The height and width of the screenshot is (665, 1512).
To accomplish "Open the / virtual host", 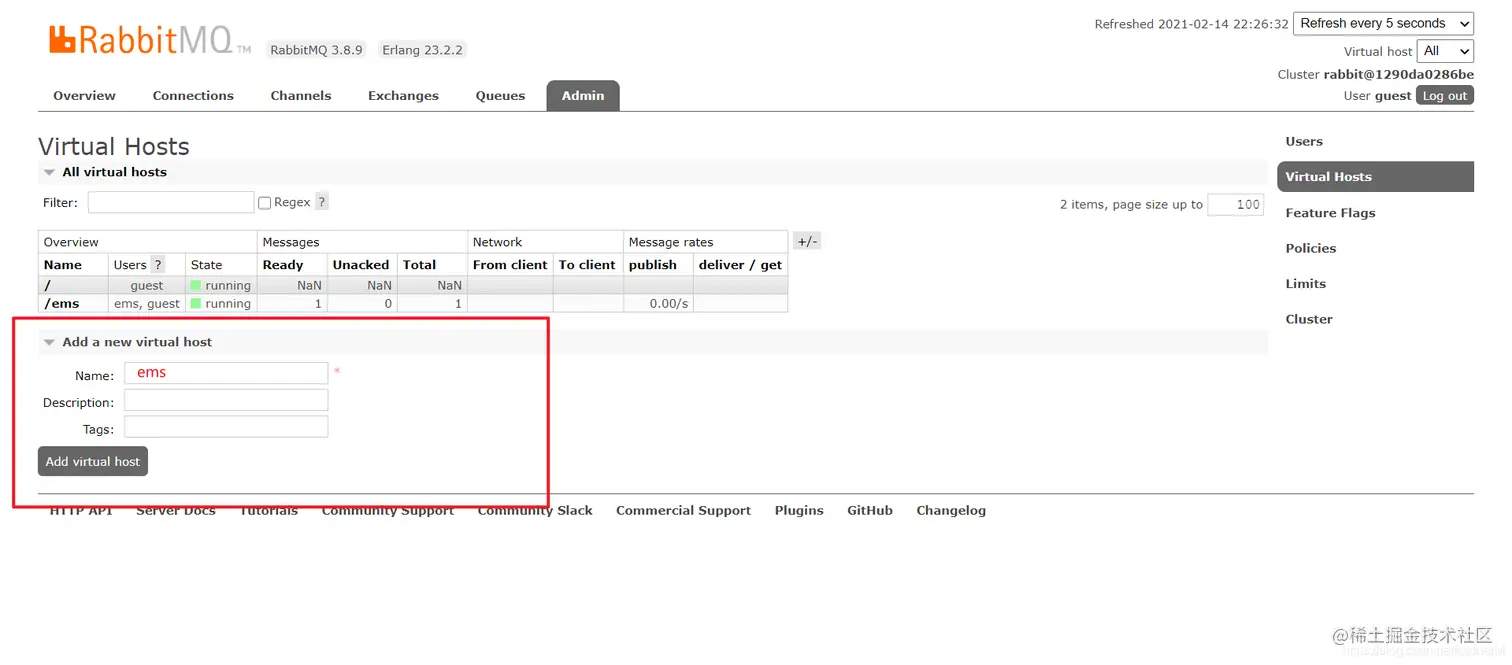I will tap(48, 285).
